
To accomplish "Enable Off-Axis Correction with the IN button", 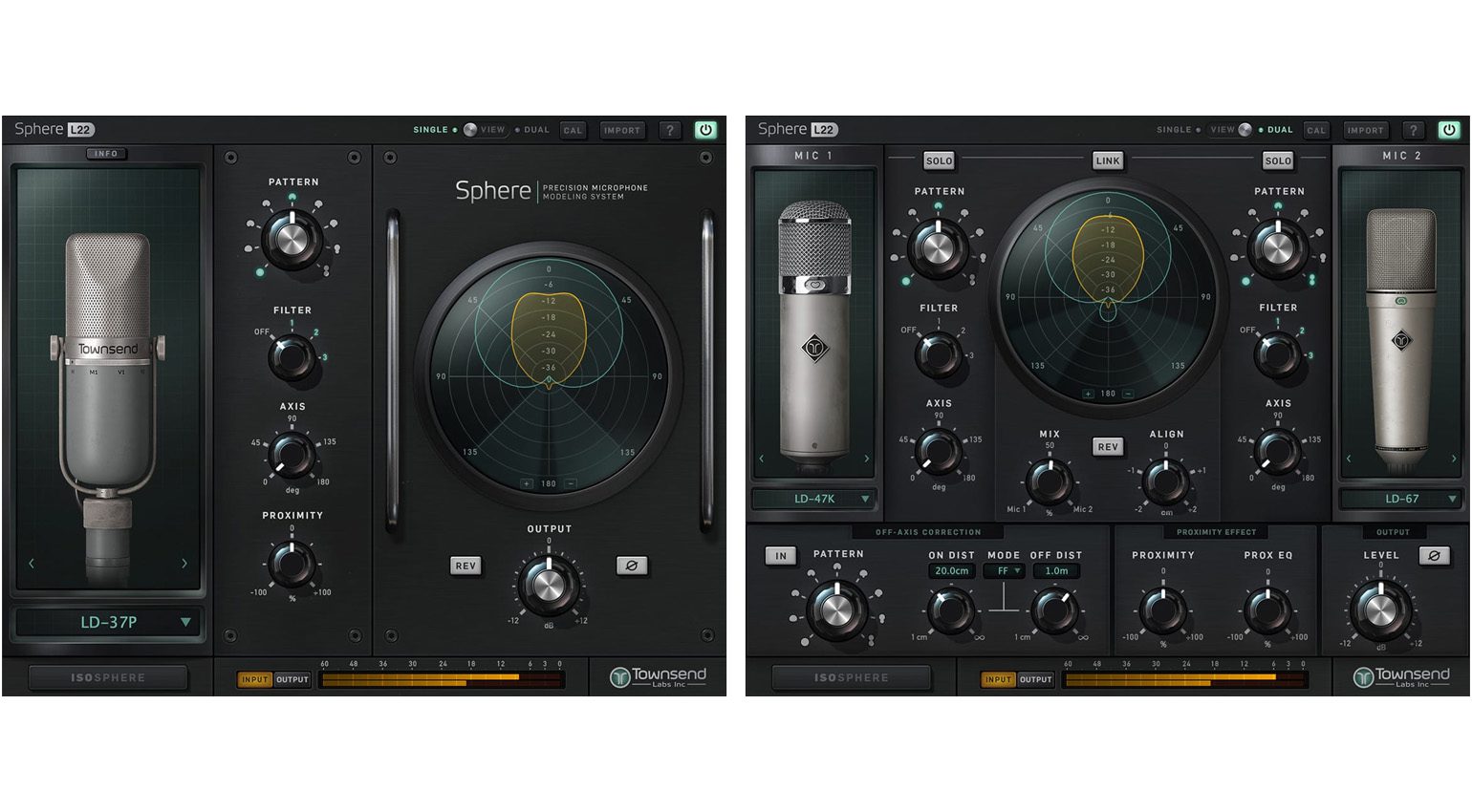I will (x=781, y=555).
